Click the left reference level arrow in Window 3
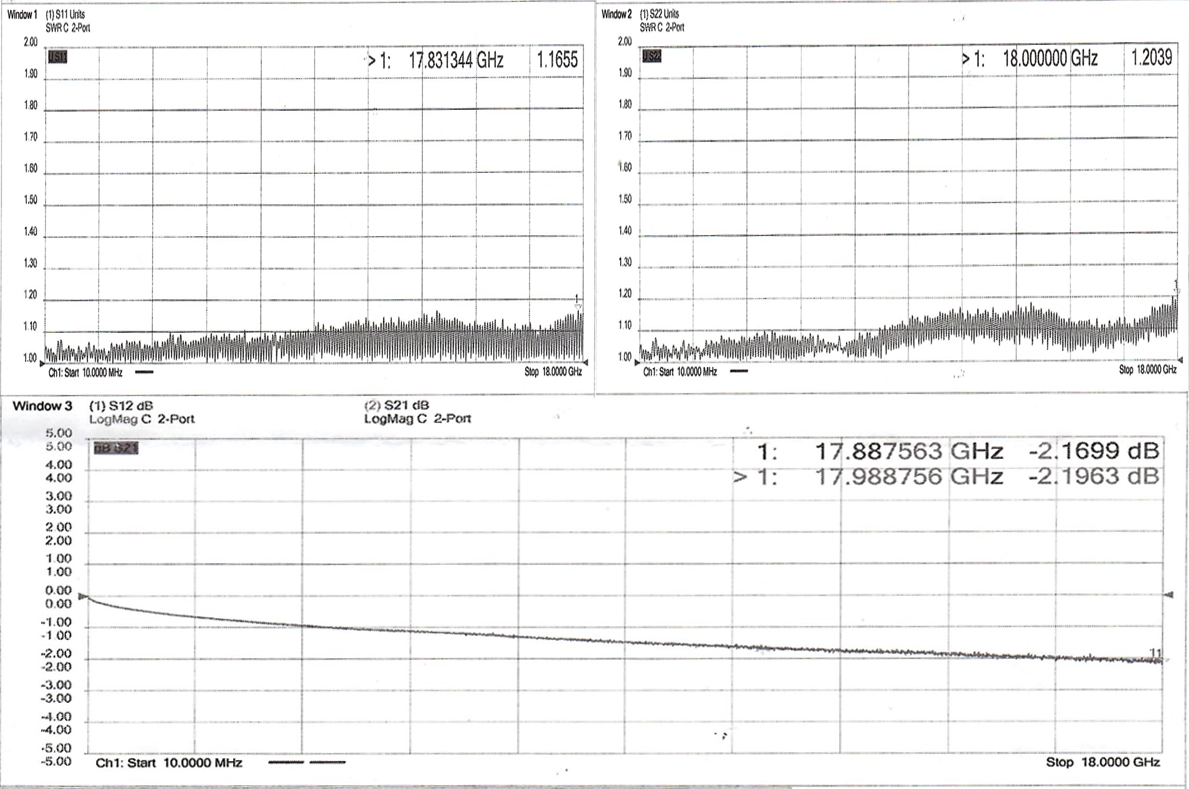The height and width of the screenshot is (789, 1189). (83, 596)
